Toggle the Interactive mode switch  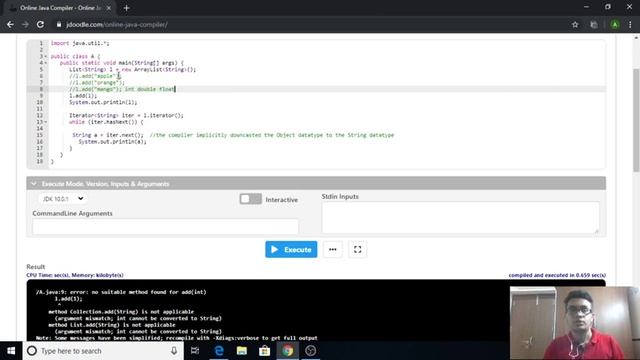251,199
